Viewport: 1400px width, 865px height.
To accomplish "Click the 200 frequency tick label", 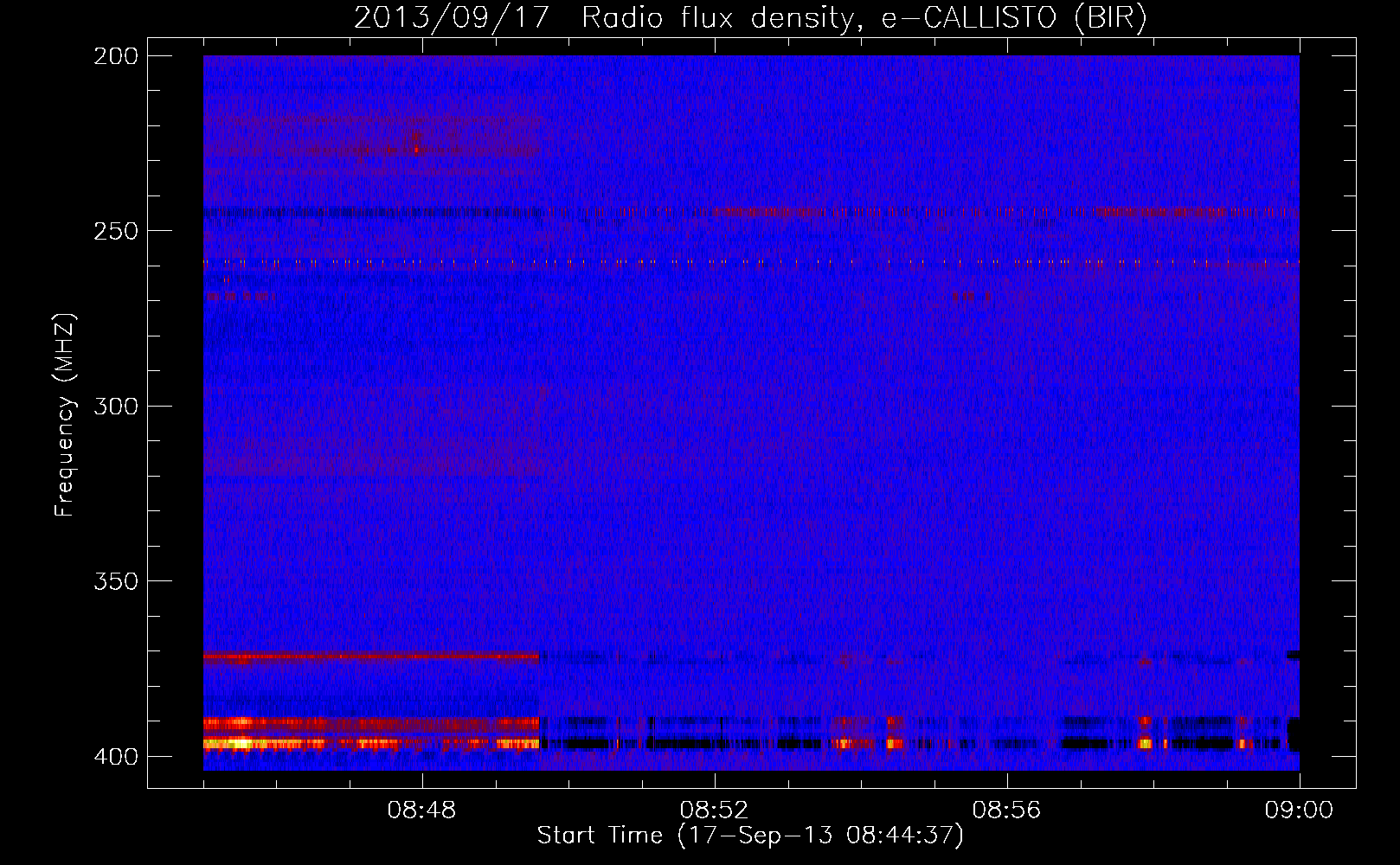I will point(116,56).
